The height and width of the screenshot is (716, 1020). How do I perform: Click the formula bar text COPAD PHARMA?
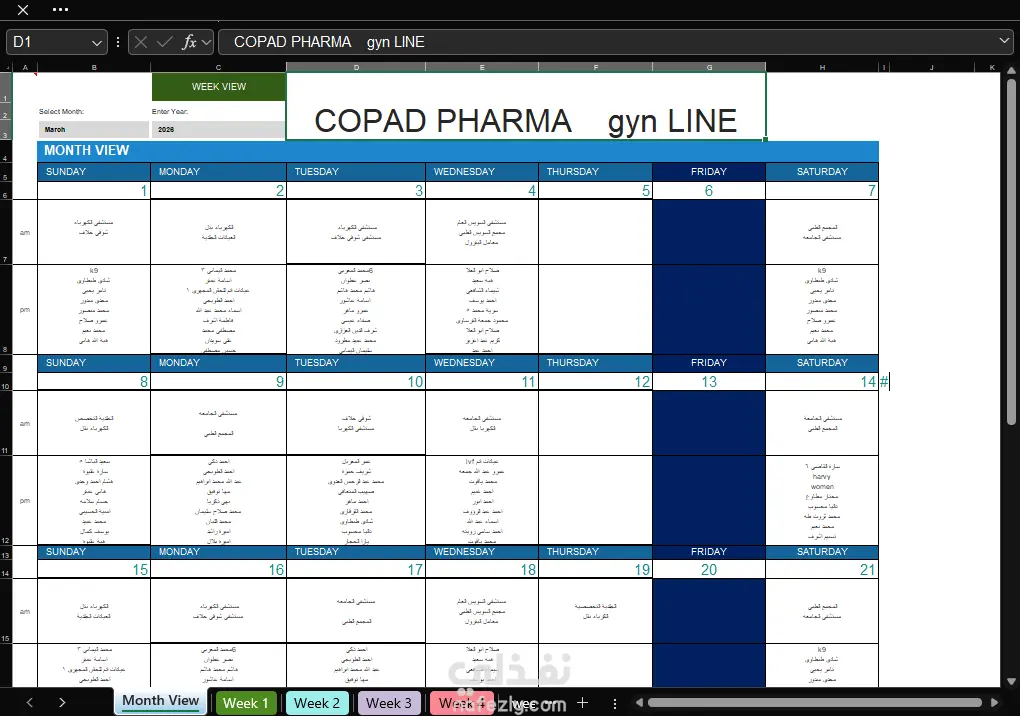292,42
